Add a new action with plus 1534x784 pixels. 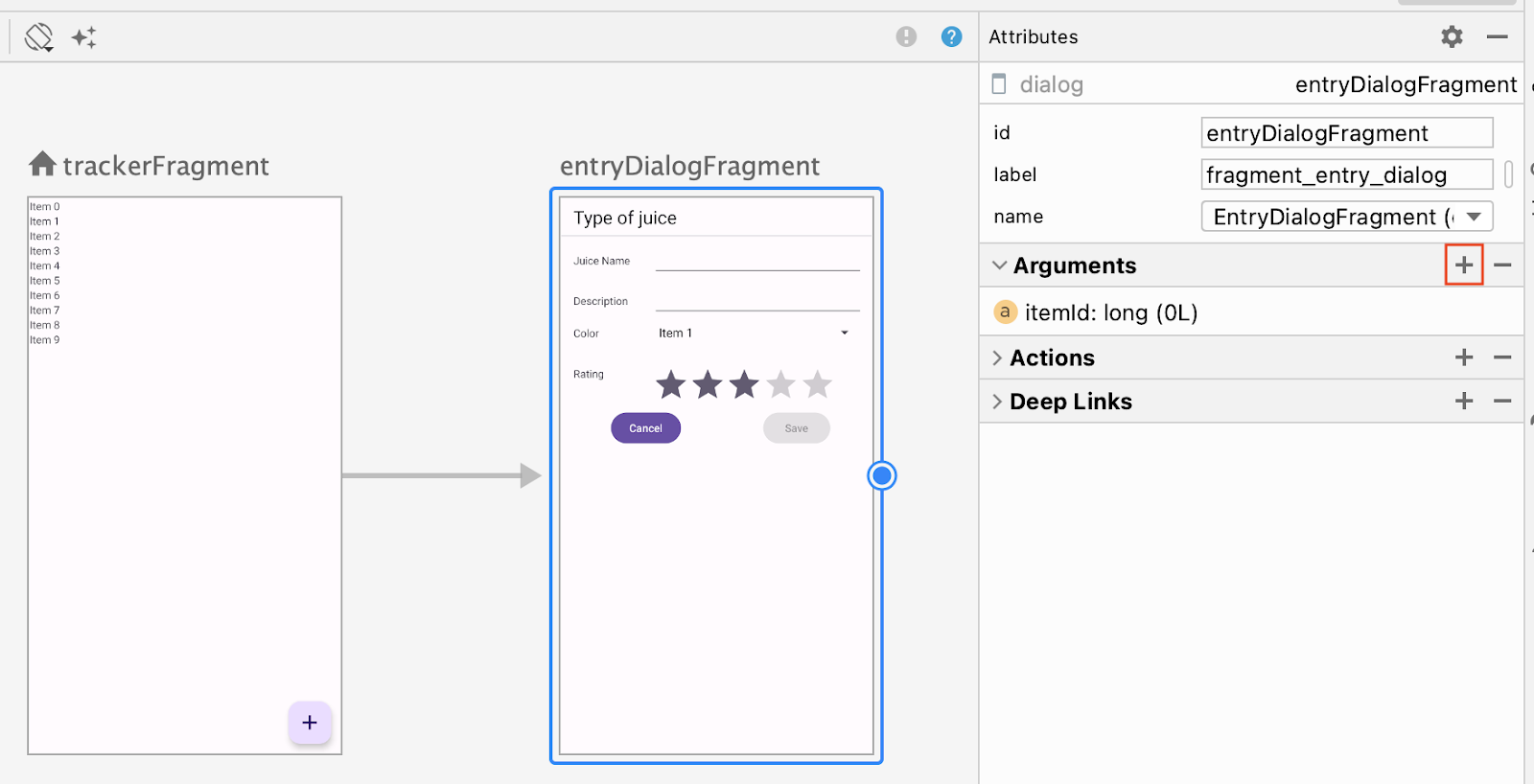[1463, 357]
